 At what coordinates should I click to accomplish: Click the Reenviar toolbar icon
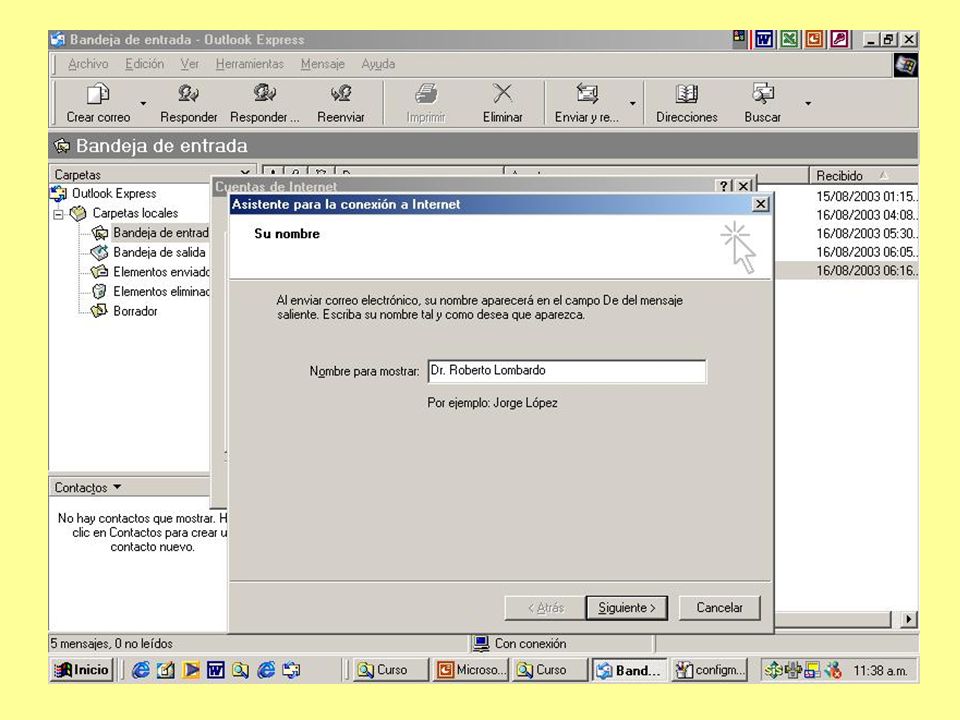click(x=340, y=93)
